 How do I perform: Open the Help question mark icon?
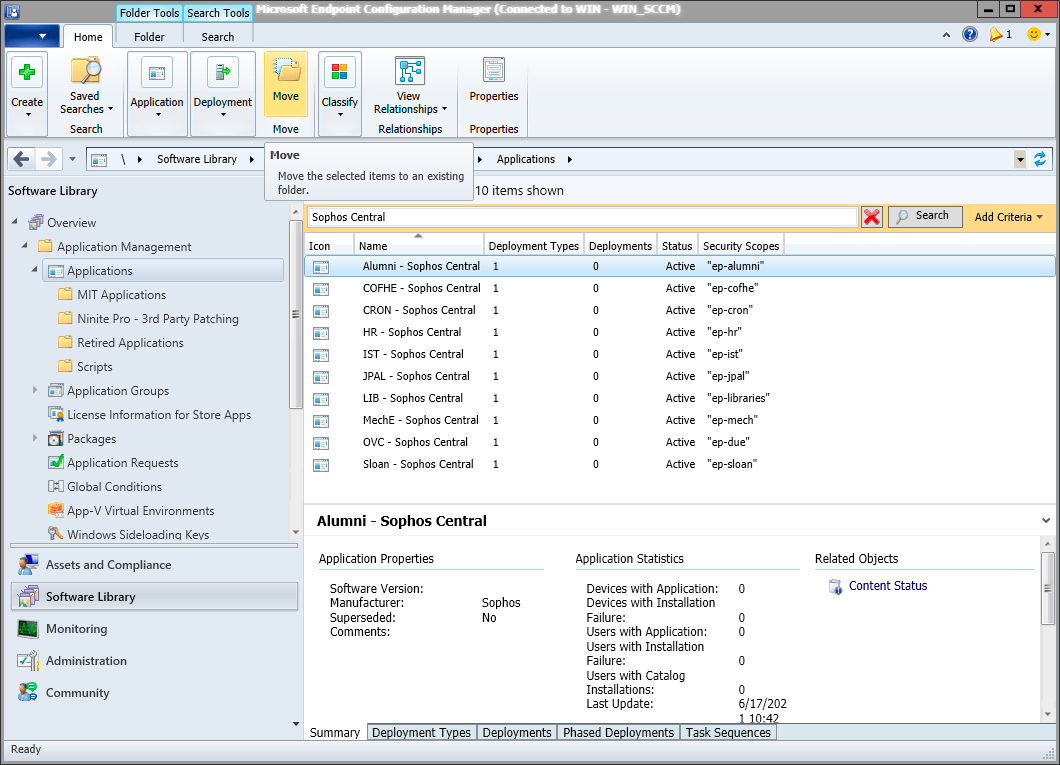(x=969, y=34)
